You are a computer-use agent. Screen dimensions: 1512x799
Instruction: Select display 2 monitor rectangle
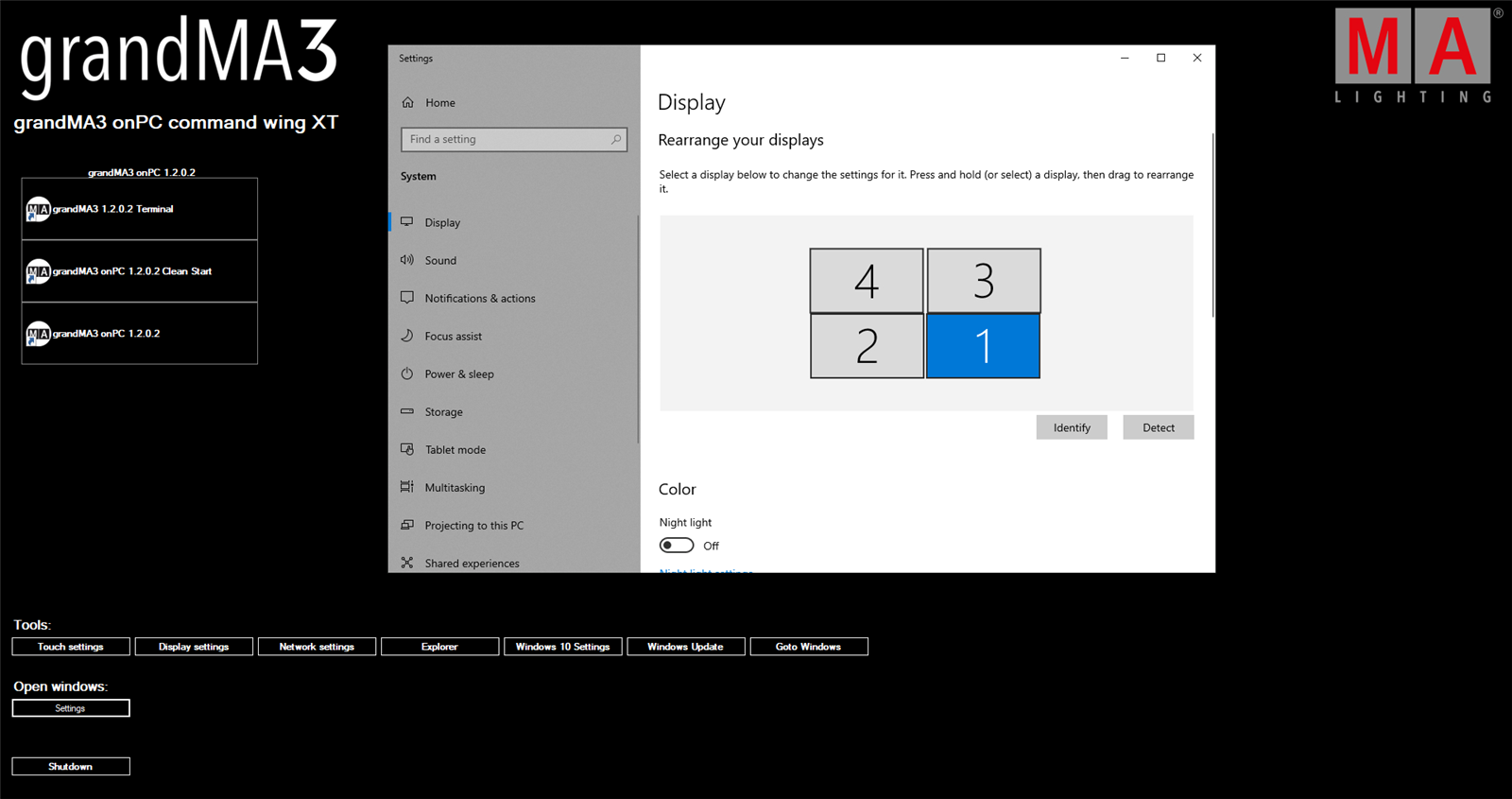click(x=867, y=346)
